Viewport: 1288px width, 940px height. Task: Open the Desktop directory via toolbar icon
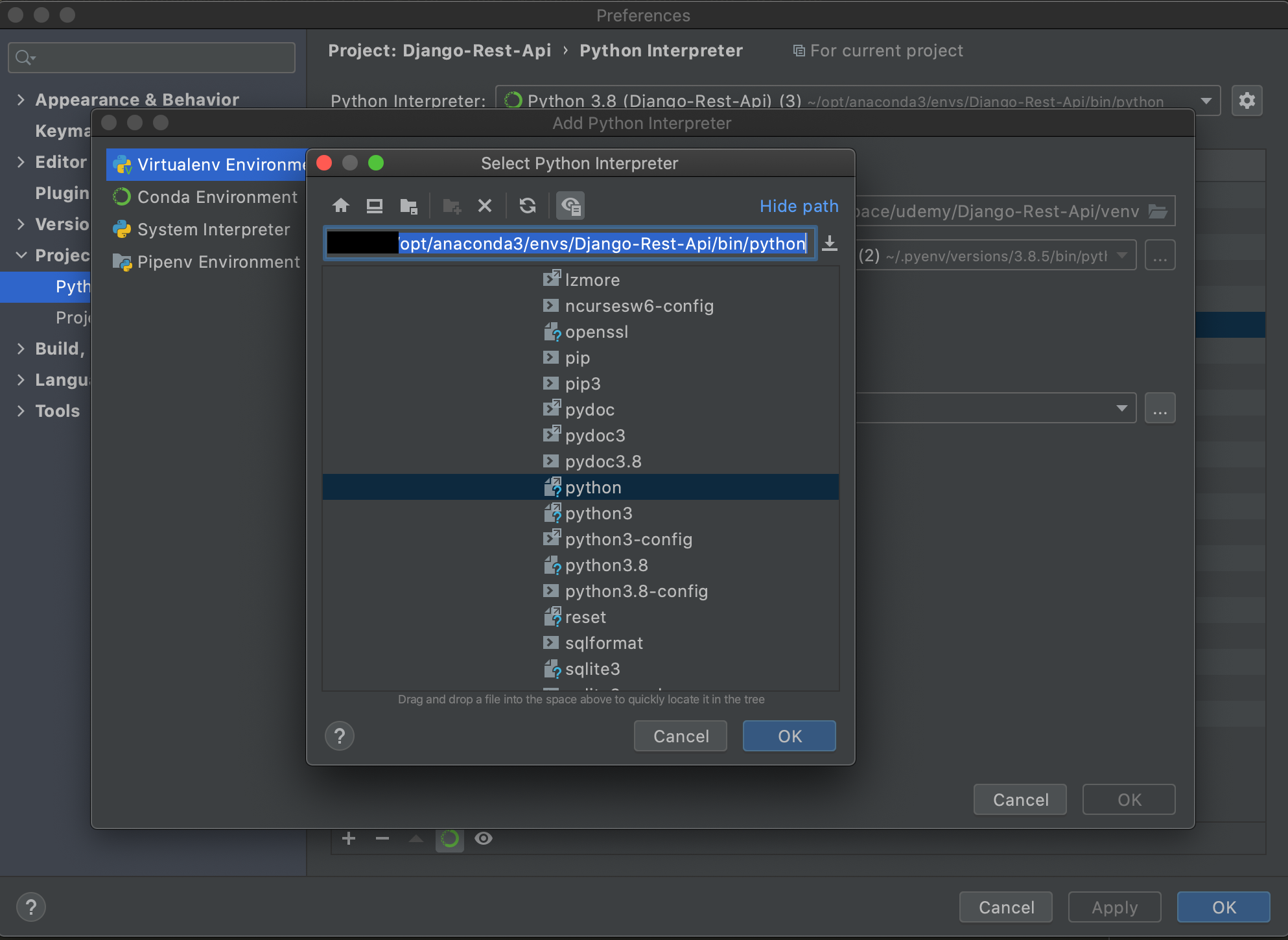click(374, 206)
